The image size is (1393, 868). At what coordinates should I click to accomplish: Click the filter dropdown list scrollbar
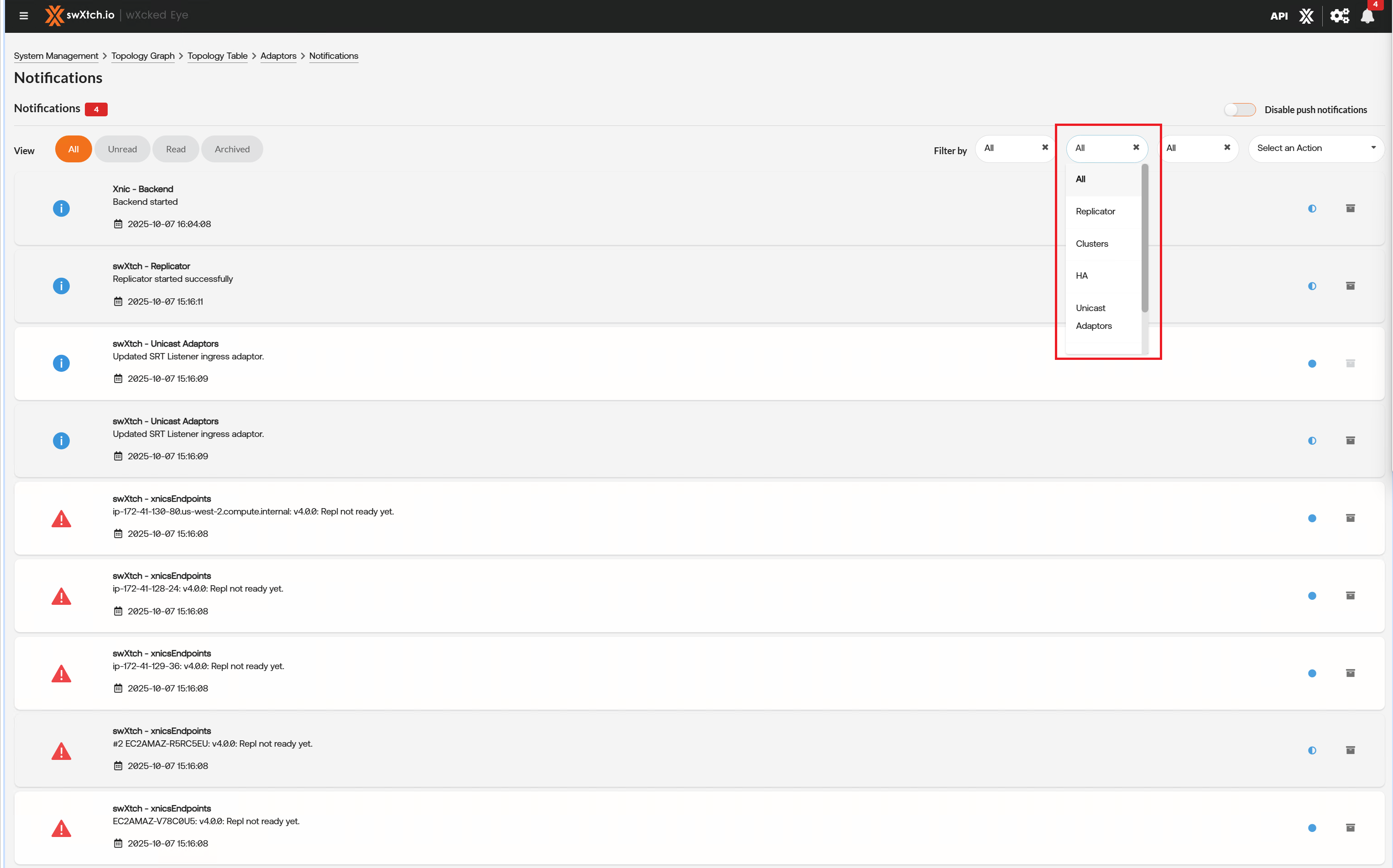tap(1144, 238)
